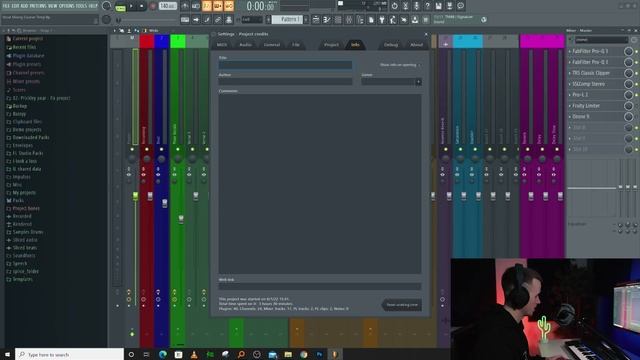Toggle the metronome icon left of the orange icons

tap(185, 6)
